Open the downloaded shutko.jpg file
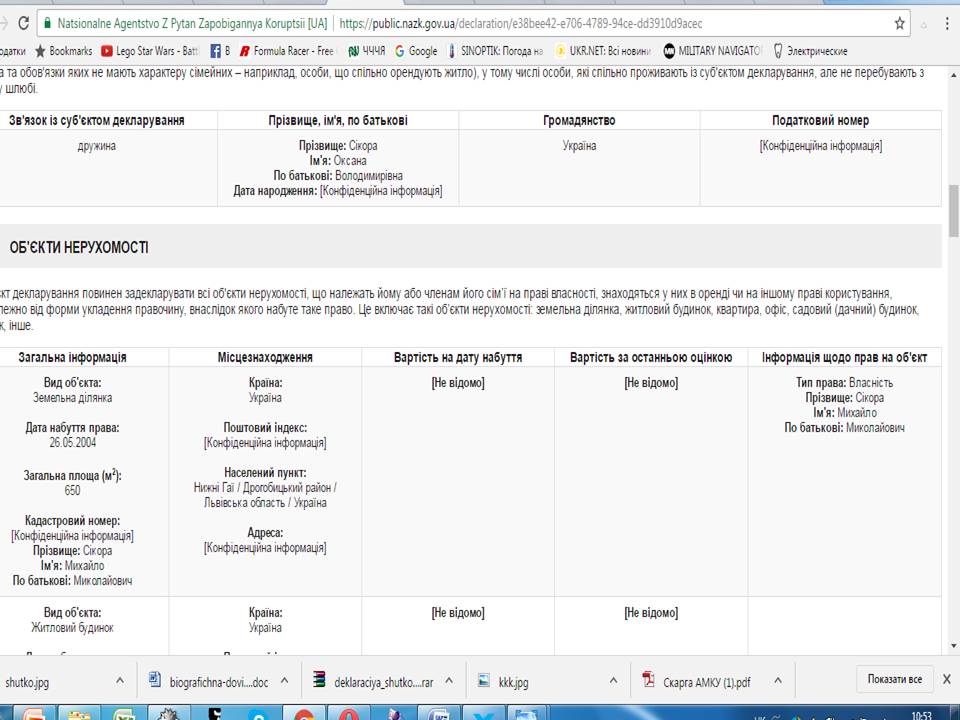 [27, 682]
